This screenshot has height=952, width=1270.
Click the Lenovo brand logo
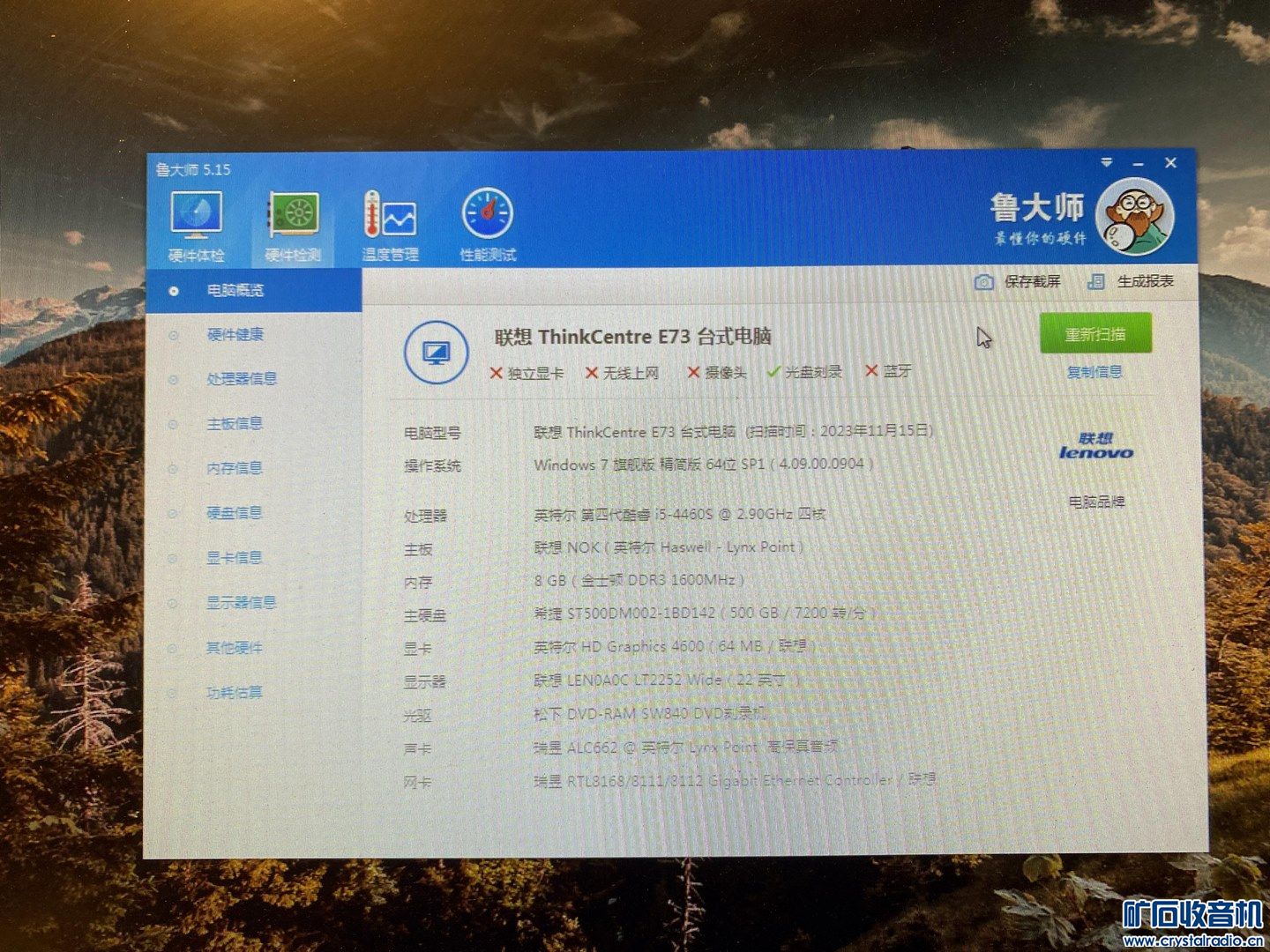1096,446
